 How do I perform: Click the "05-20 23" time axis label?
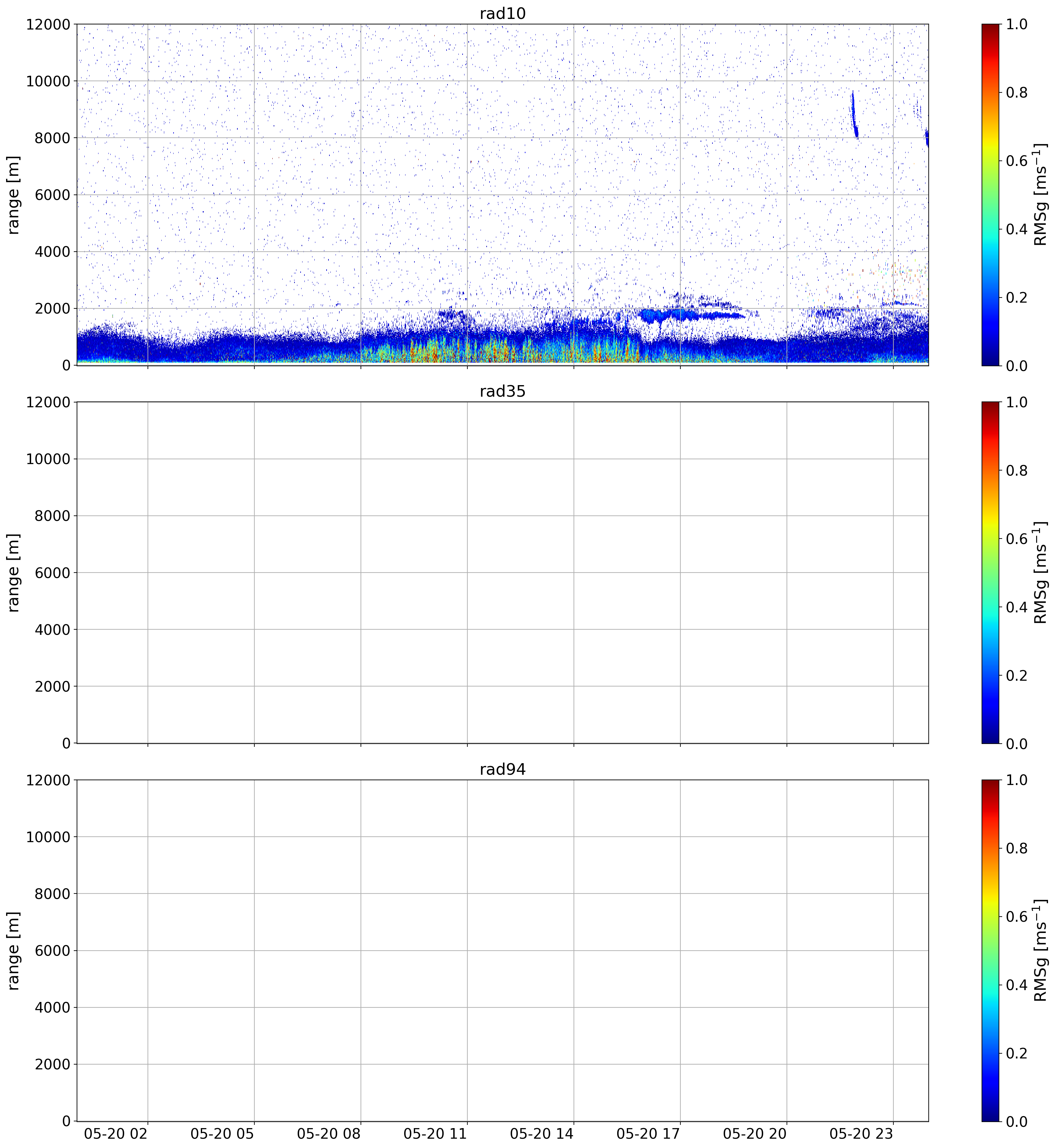(861, 1134)
